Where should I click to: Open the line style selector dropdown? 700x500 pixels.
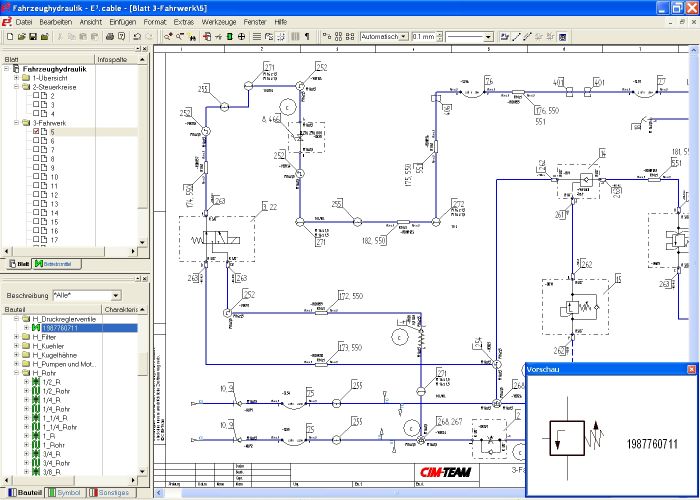(x=488, y=37)
